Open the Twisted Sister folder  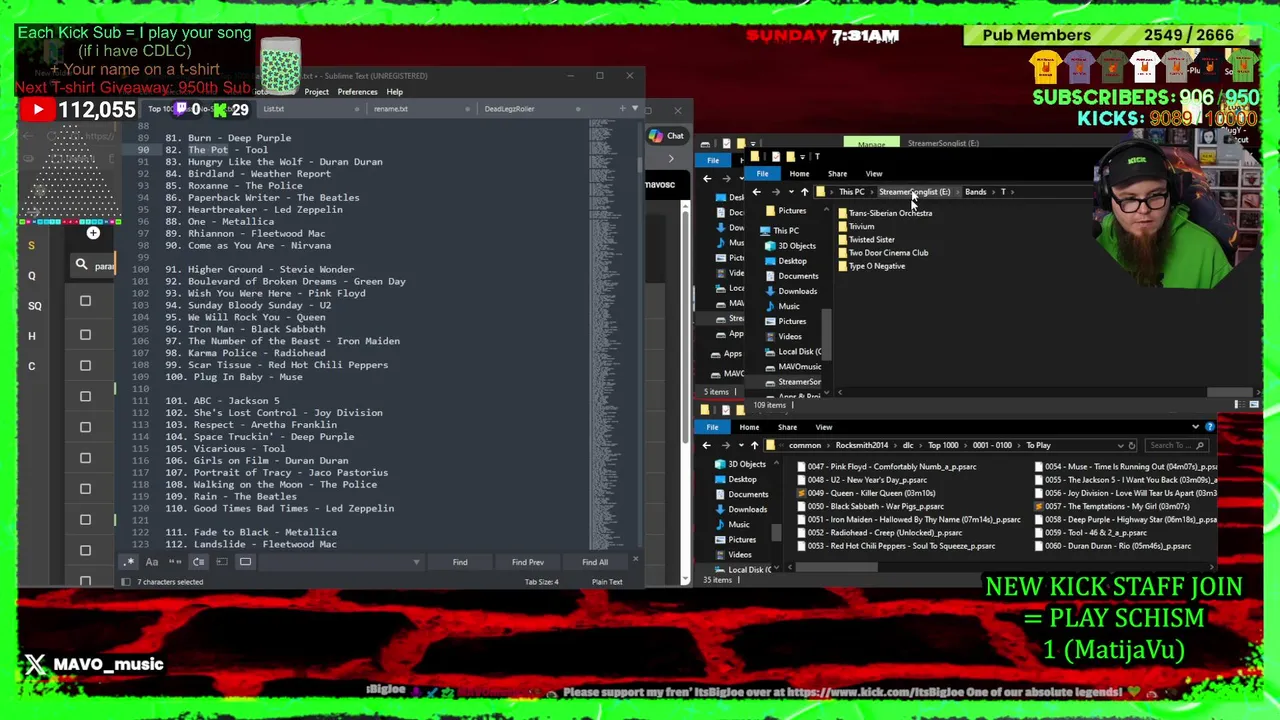coord(866,239)
